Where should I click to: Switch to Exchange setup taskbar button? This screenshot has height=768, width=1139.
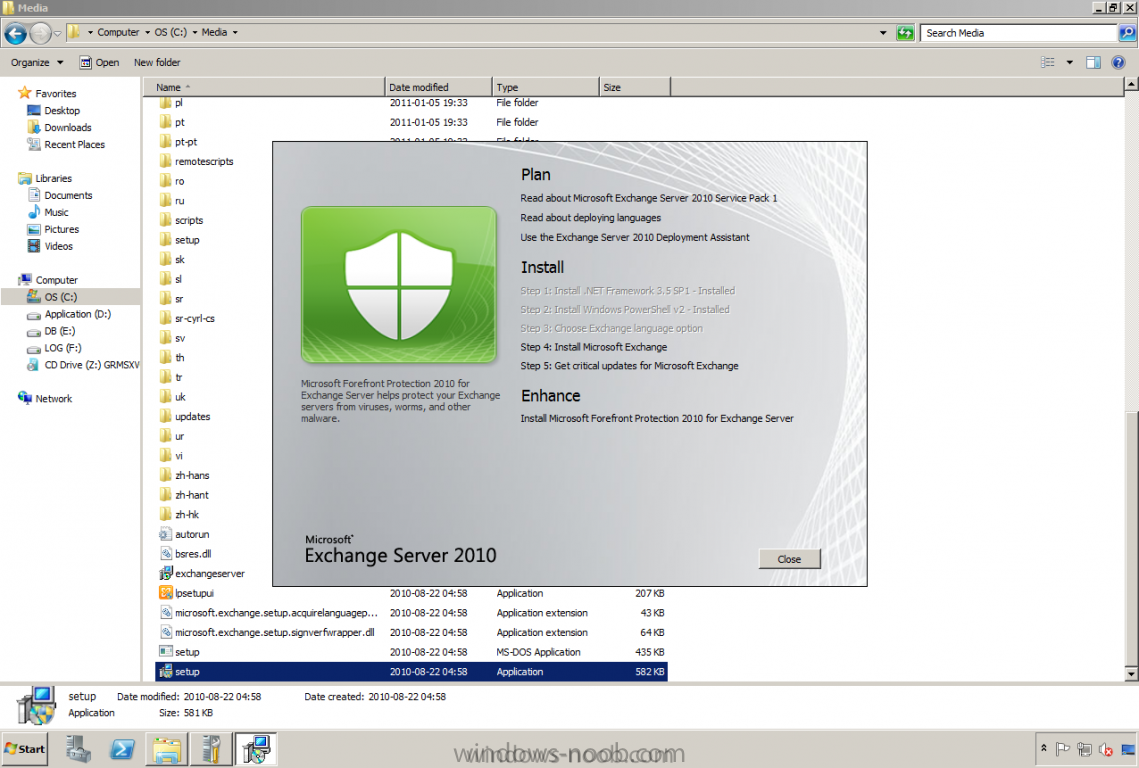[x=256, y=749]
